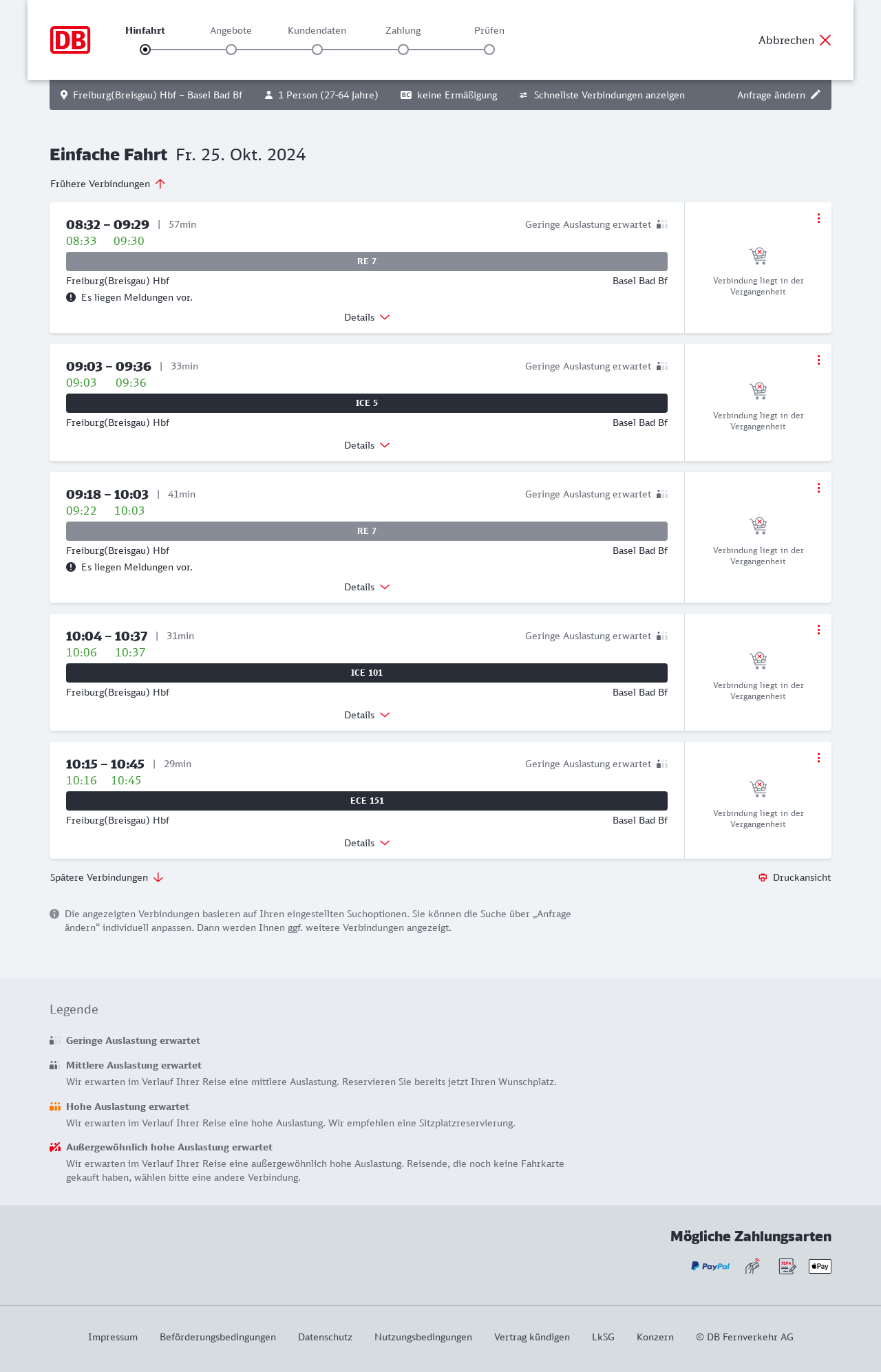Click the warning icon on the 08:32 connection

71,297
